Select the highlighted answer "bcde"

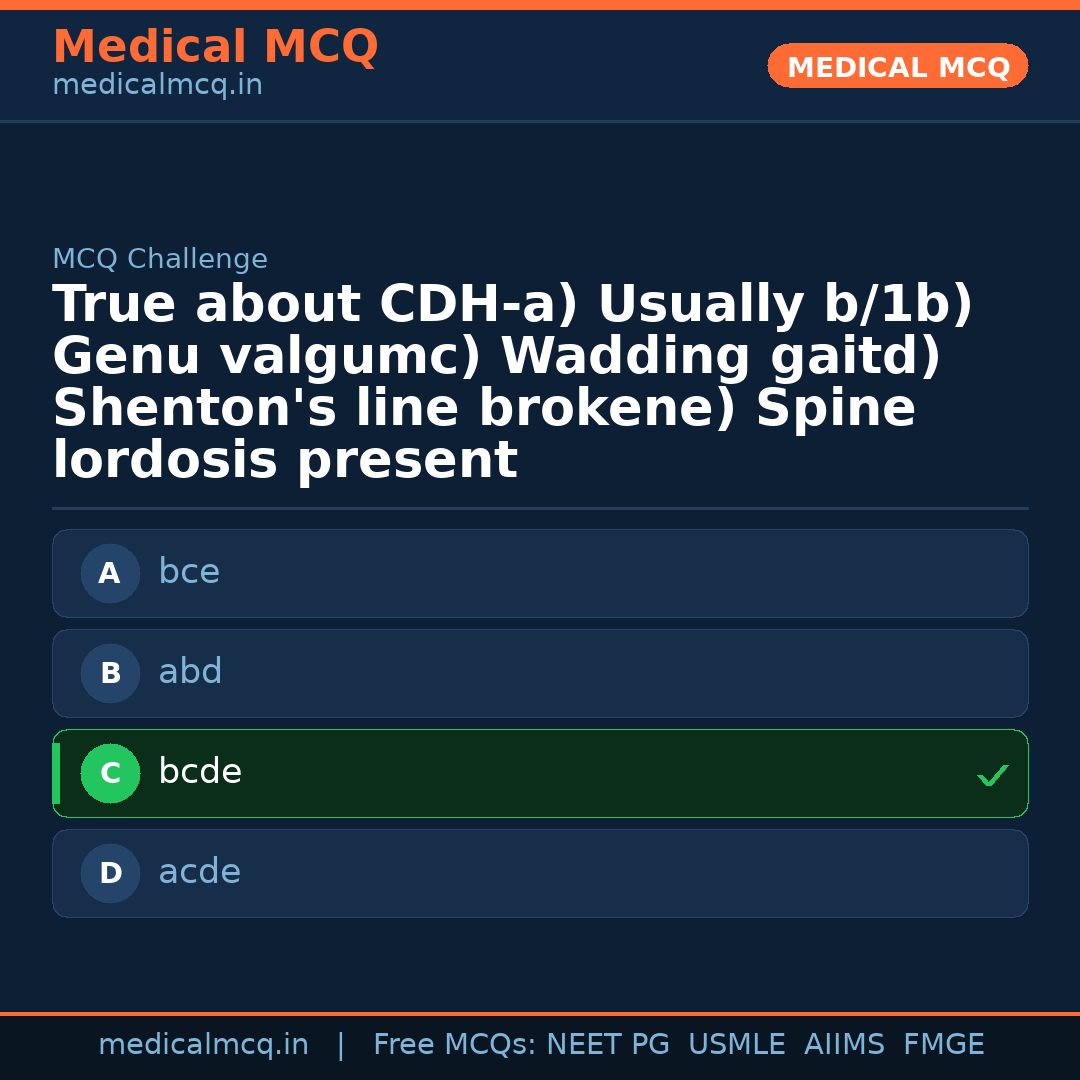coord(200,772)
